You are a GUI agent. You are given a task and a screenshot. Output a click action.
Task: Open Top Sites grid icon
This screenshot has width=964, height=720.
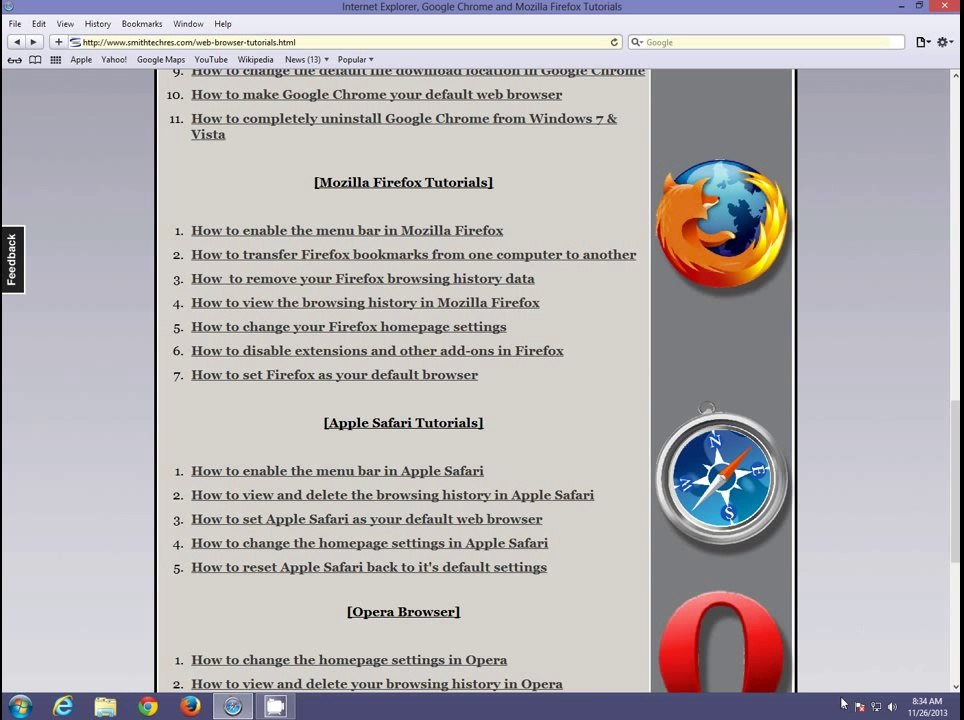pos(55,60)
